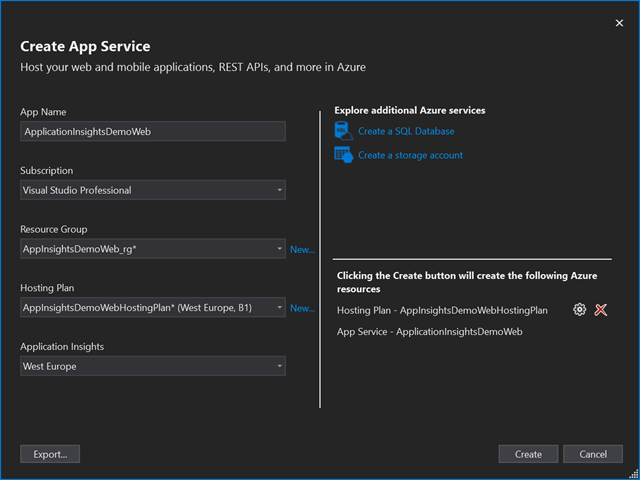Expand the Resource Group dropdown
This screenshot has height=480, width=640.
click(x=153, y=249)
